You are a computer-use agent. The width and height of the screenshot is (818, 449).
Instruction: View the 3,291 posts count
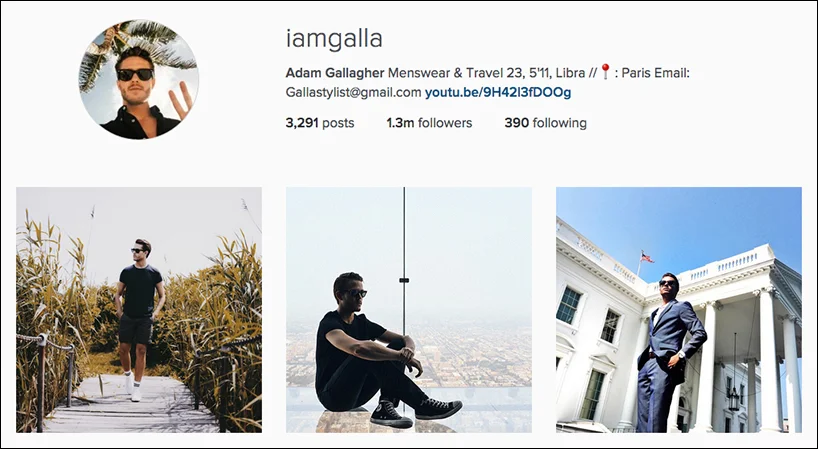(320, 123)
